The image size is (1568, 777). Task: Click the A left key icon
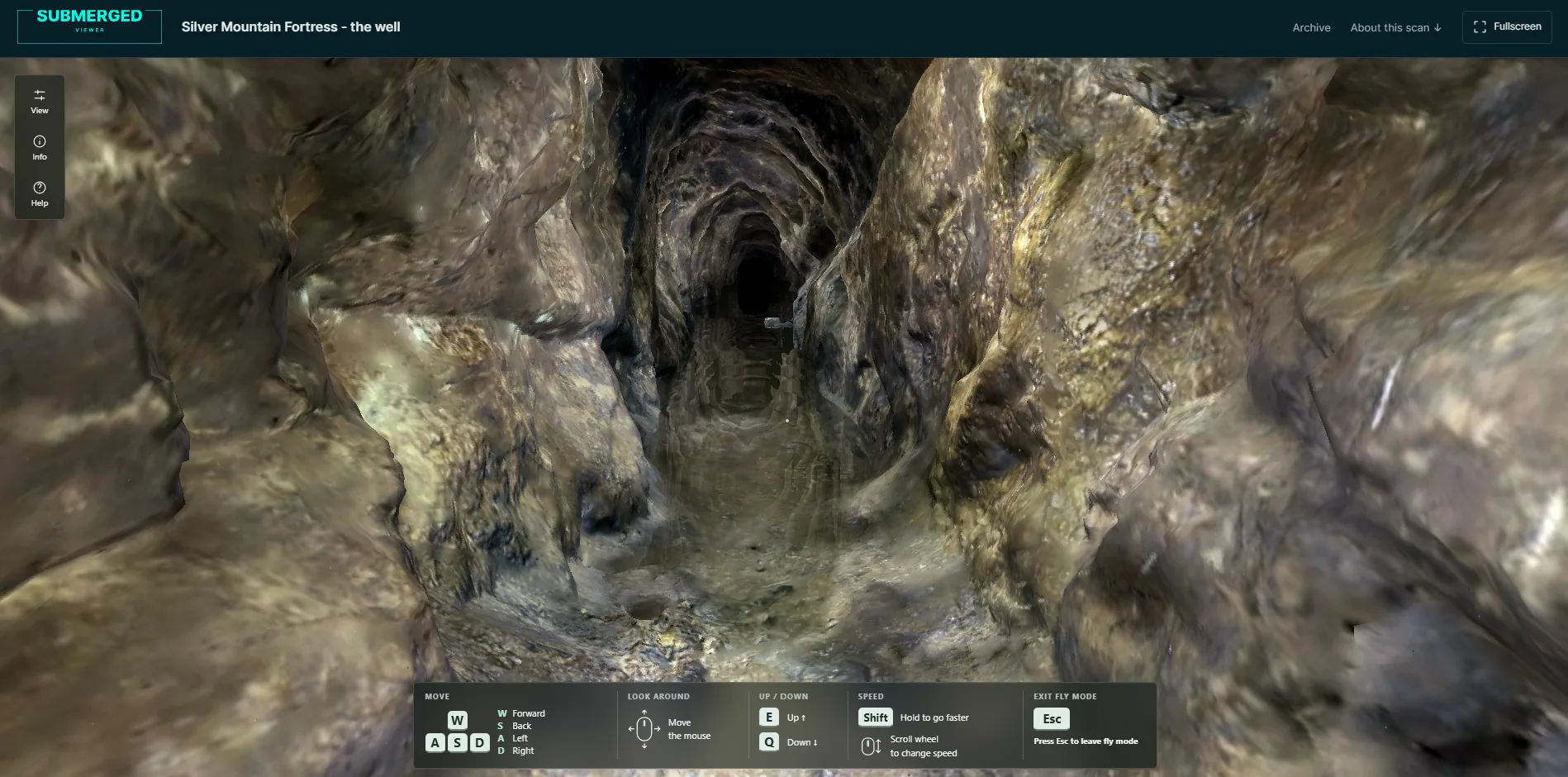tap(435, 742)
